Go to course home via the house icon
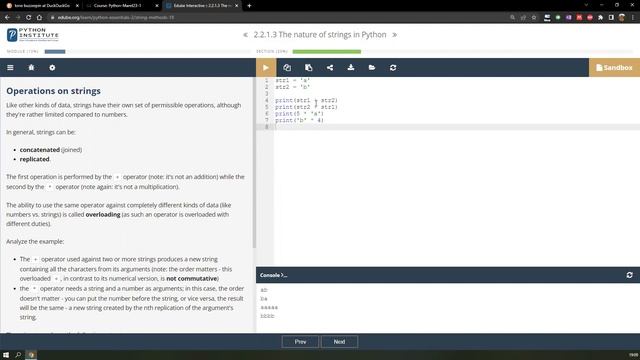The height and width of the screenshot is (360, 640). (31, 68)
